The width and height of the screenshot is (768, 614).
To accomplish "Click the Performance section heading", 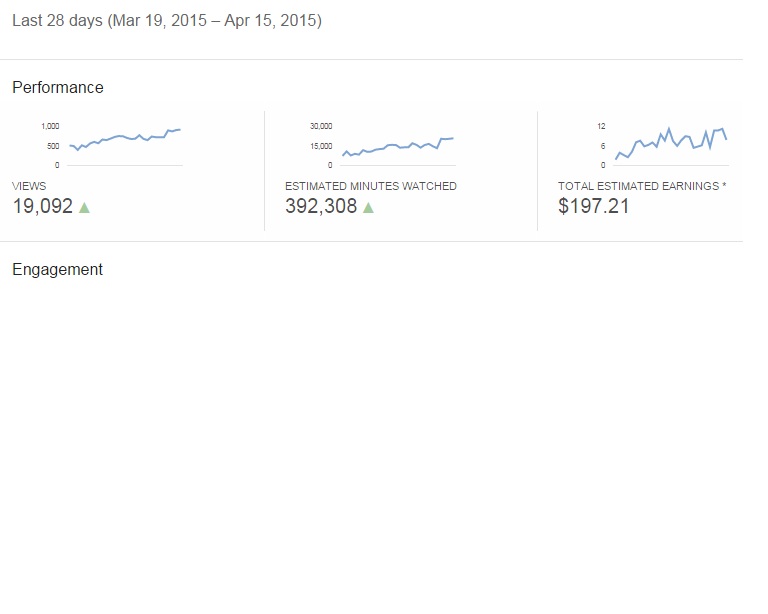I will 58,88.
